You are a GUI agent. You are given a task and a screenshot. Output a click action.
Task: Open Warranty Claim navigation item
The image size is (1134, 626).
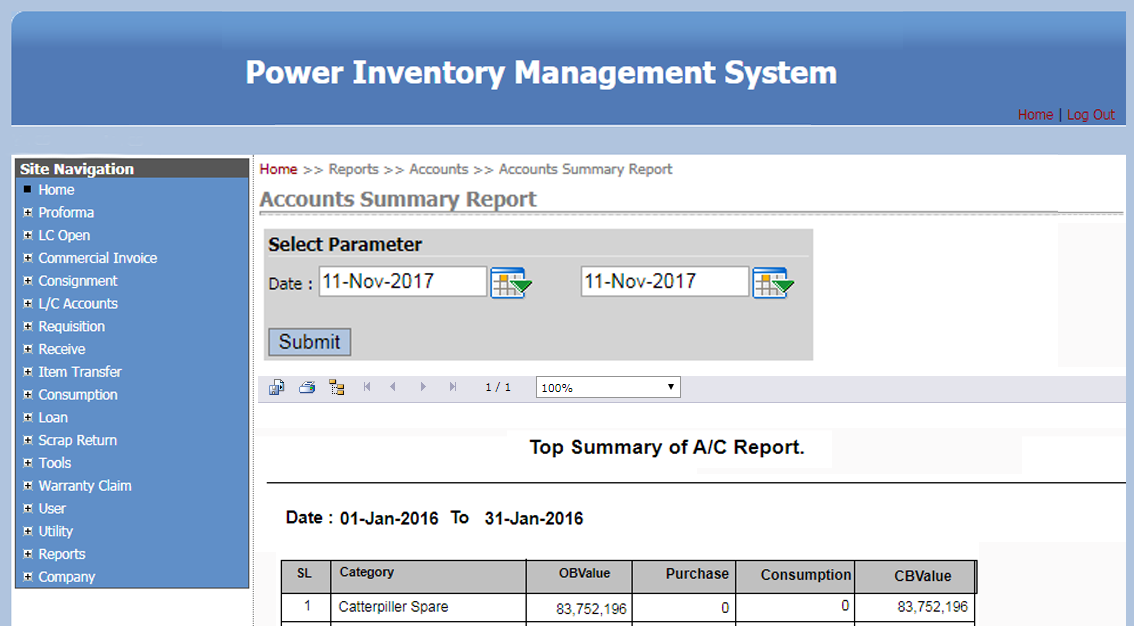(85, 486)
